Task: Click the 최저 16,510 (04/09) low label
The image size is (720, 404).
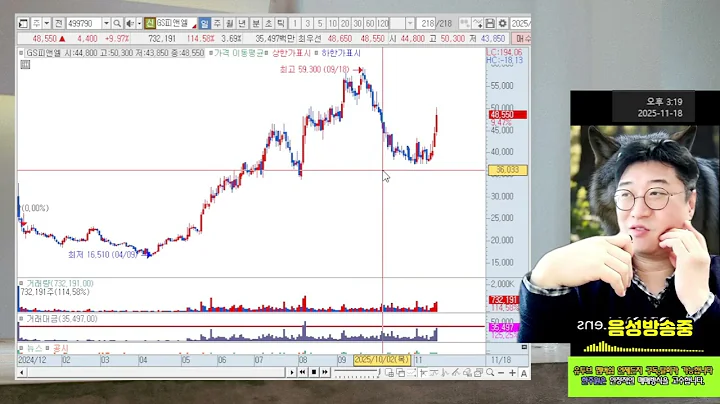Action: (x=102, y=254)
